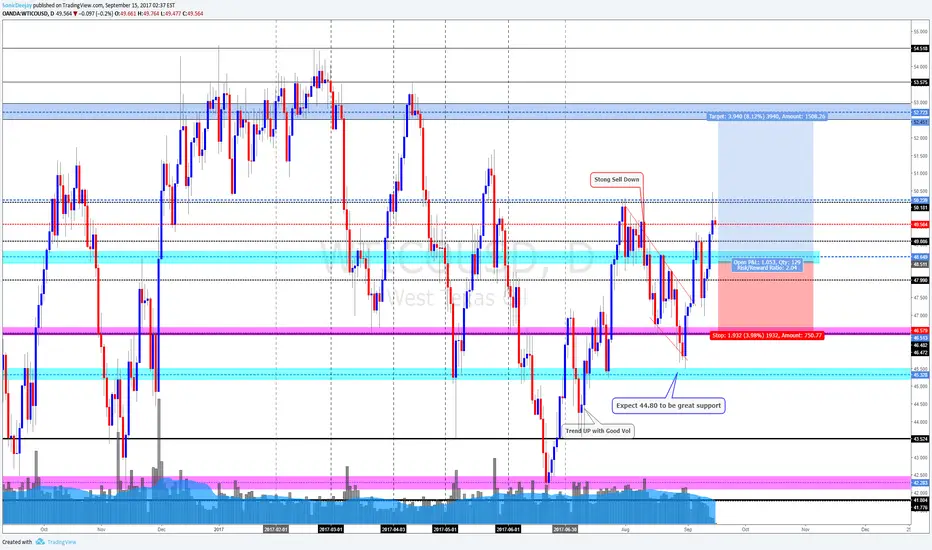This screenshot has width=932, height=550.
Task: Click the H:49.764 high value in header
Action: click(x=150, y=13)
